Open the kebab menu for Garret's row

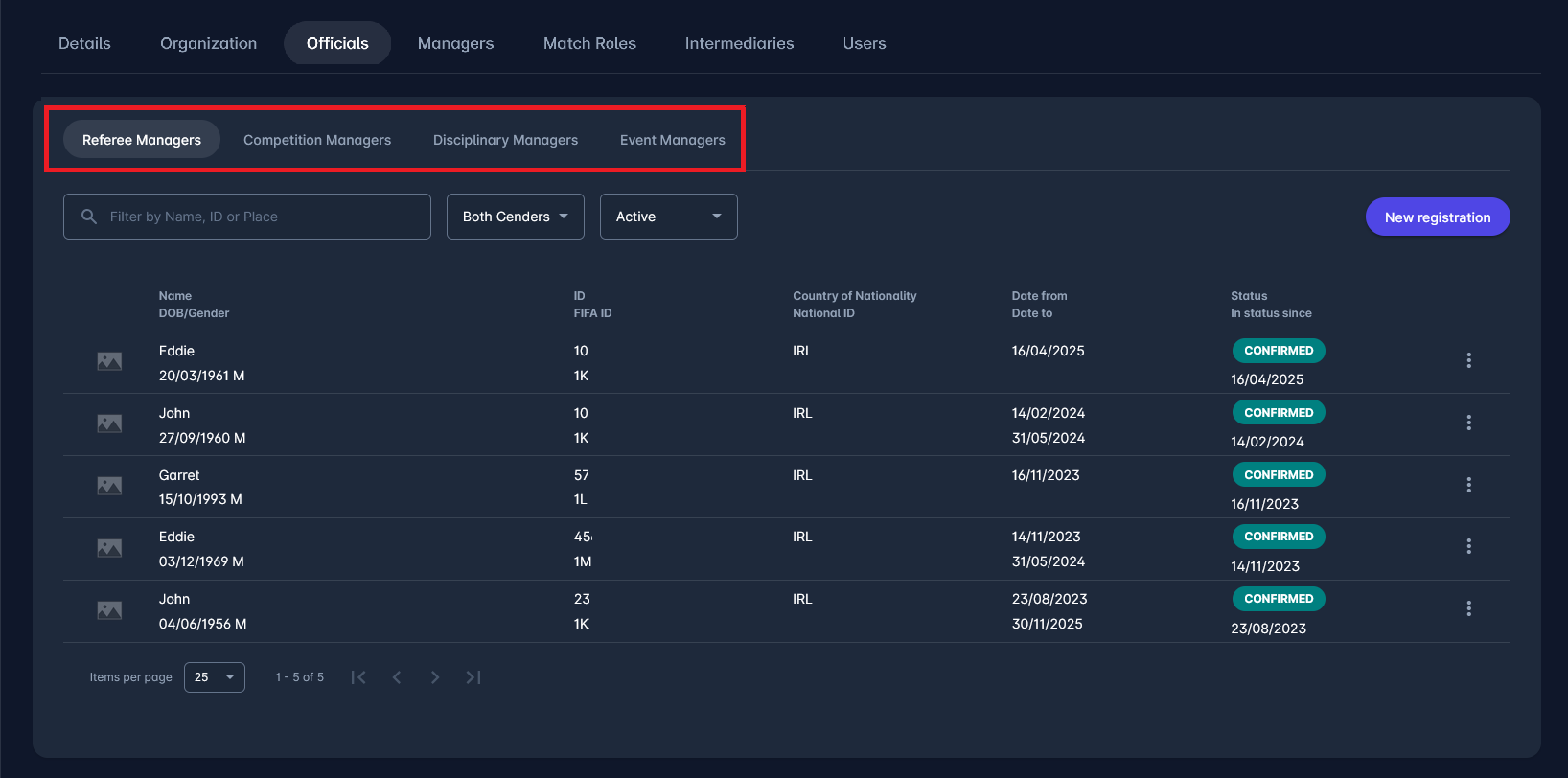1468,485
